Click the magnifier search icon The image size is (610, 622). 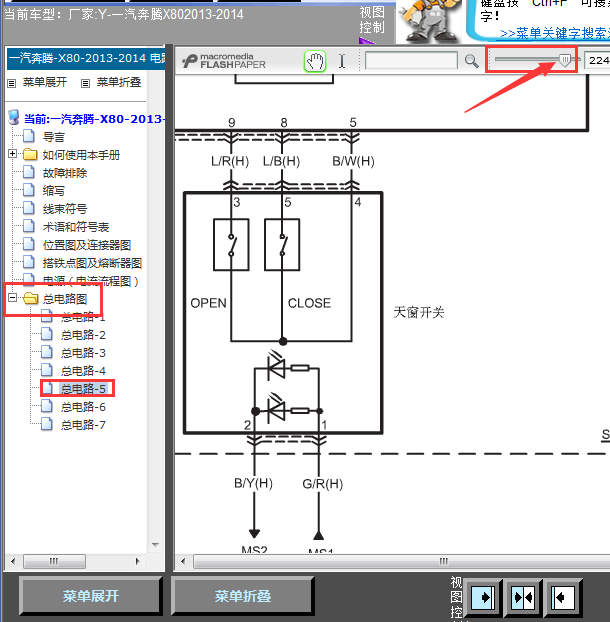coord(471,61)
